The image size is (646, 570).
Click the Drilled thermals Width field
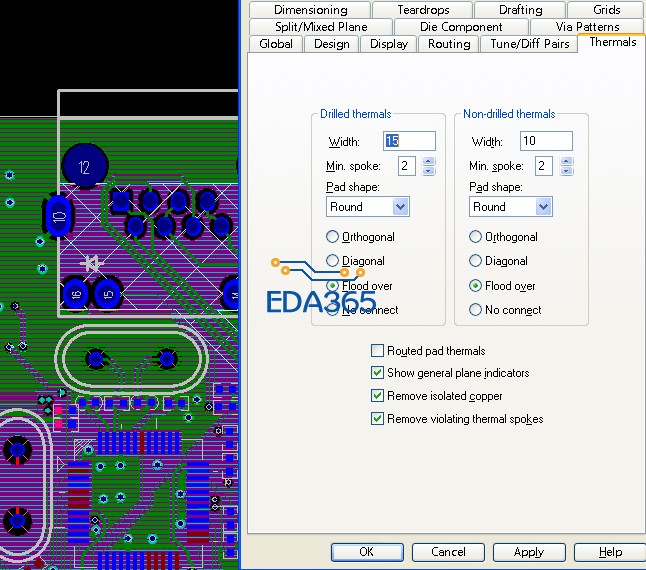409,141
